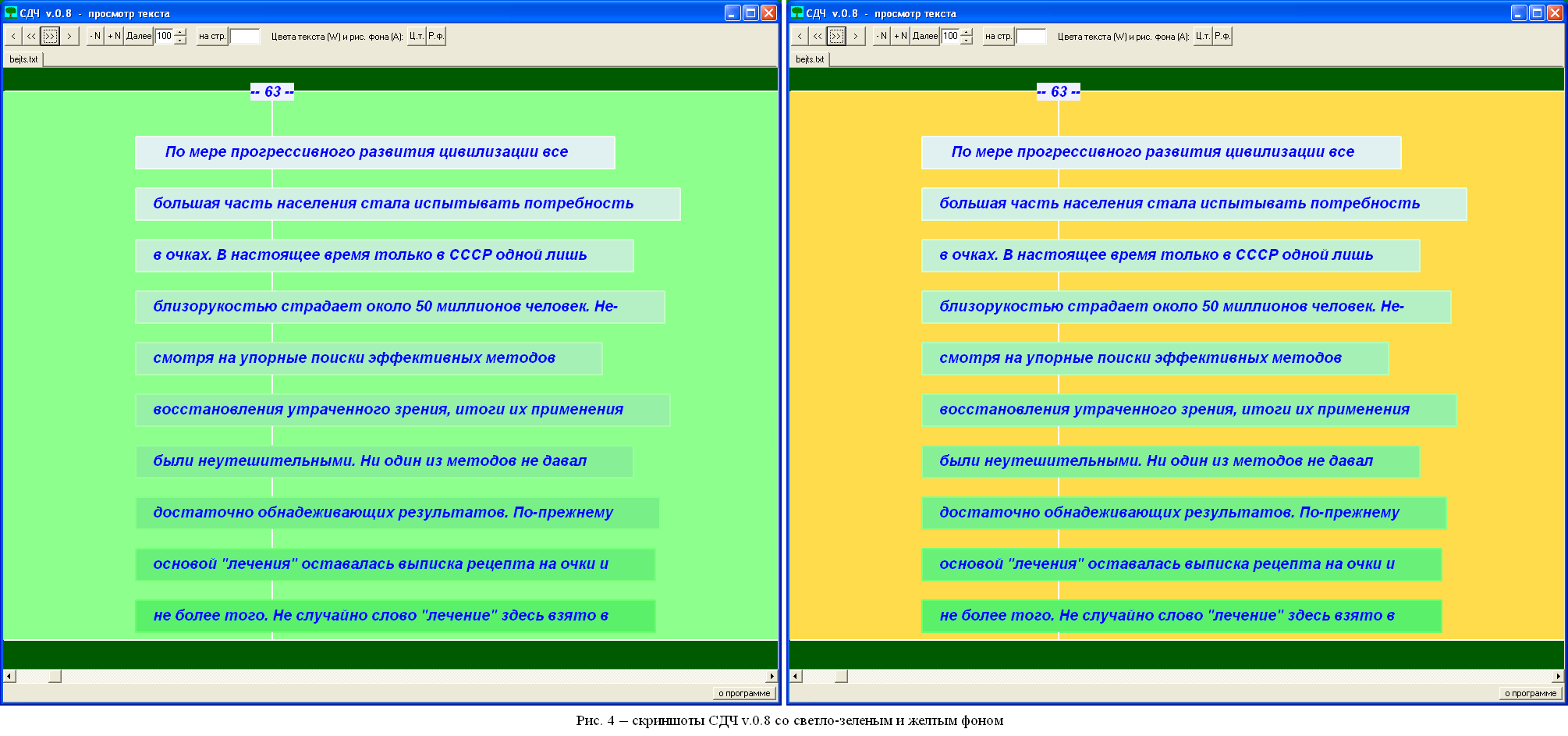1568x736 pixels.
Task: Click the single right arrow in yellow-background window
Action: (855, 36)
